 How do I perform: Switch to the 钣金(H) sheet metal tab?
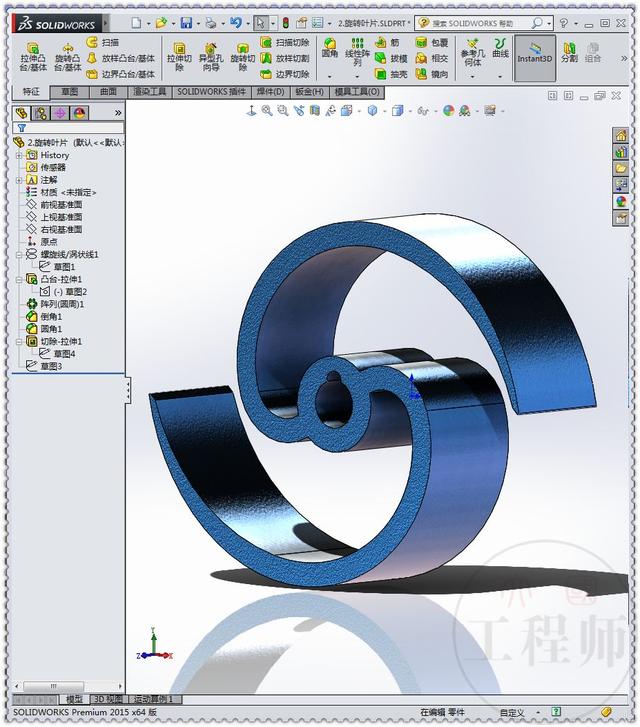coord(309,92)
